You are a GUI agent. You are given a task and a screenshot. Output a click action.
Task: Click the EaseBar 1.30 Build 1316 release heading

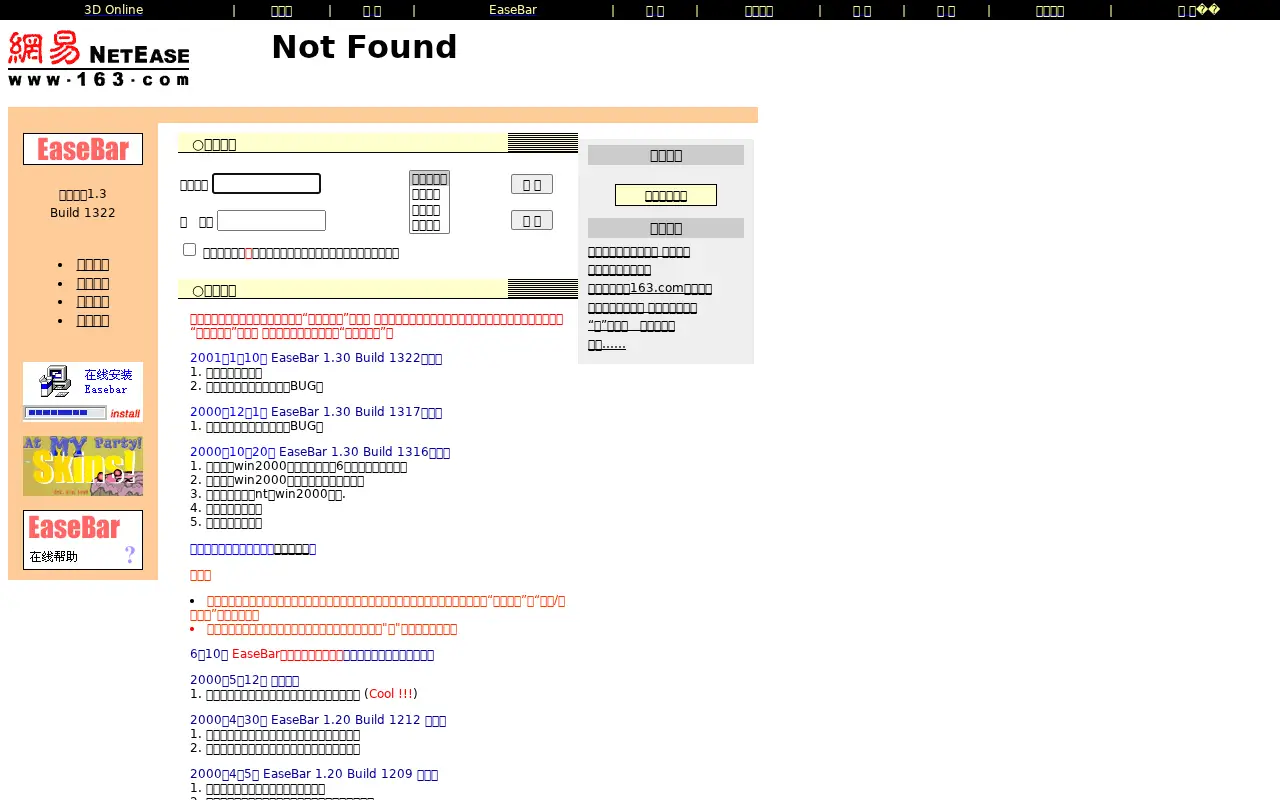[320, 452]
